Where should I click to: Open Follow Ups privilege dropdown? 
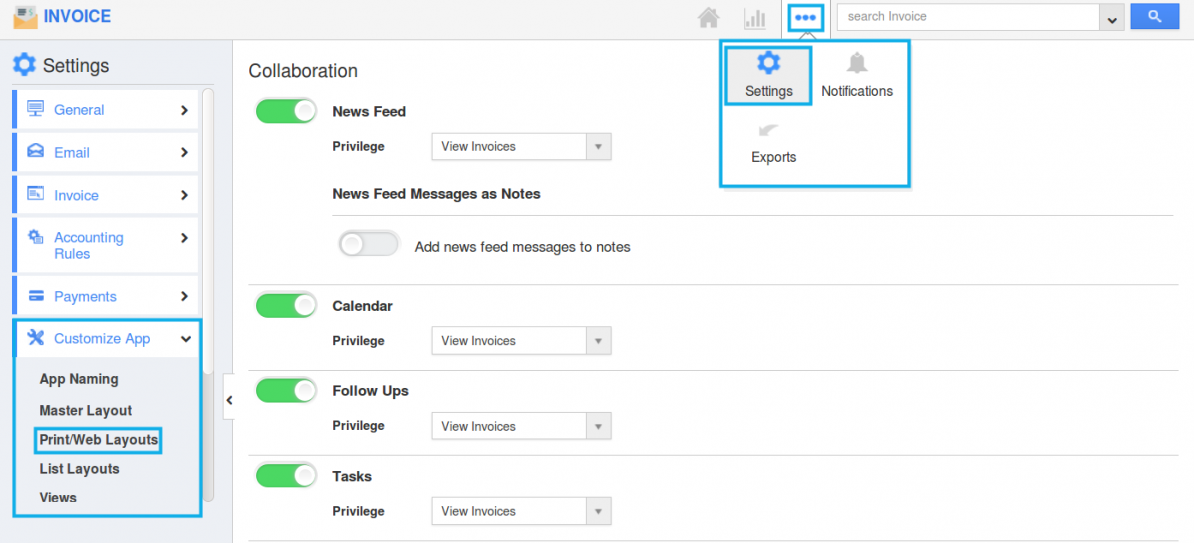(x=520, y=426)
